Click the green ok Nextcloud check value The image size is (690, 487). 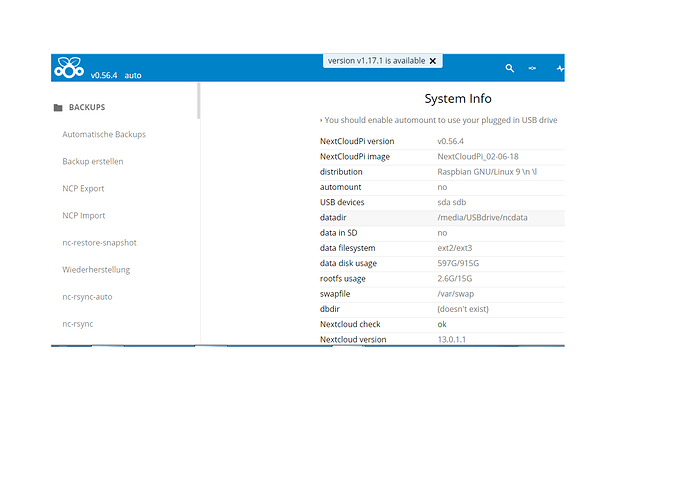coord(442,324)
